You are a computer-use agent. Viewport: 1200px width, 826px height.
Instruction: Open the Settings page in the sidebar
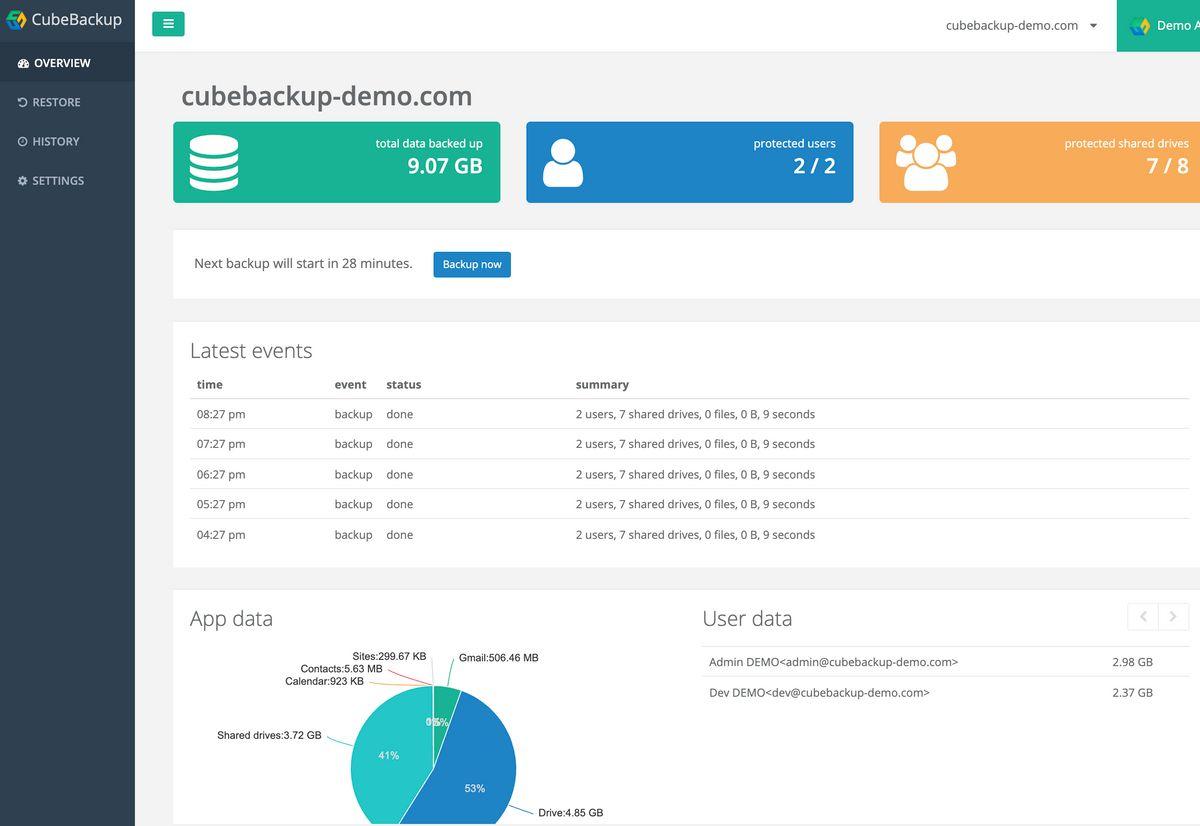(58, 181)
